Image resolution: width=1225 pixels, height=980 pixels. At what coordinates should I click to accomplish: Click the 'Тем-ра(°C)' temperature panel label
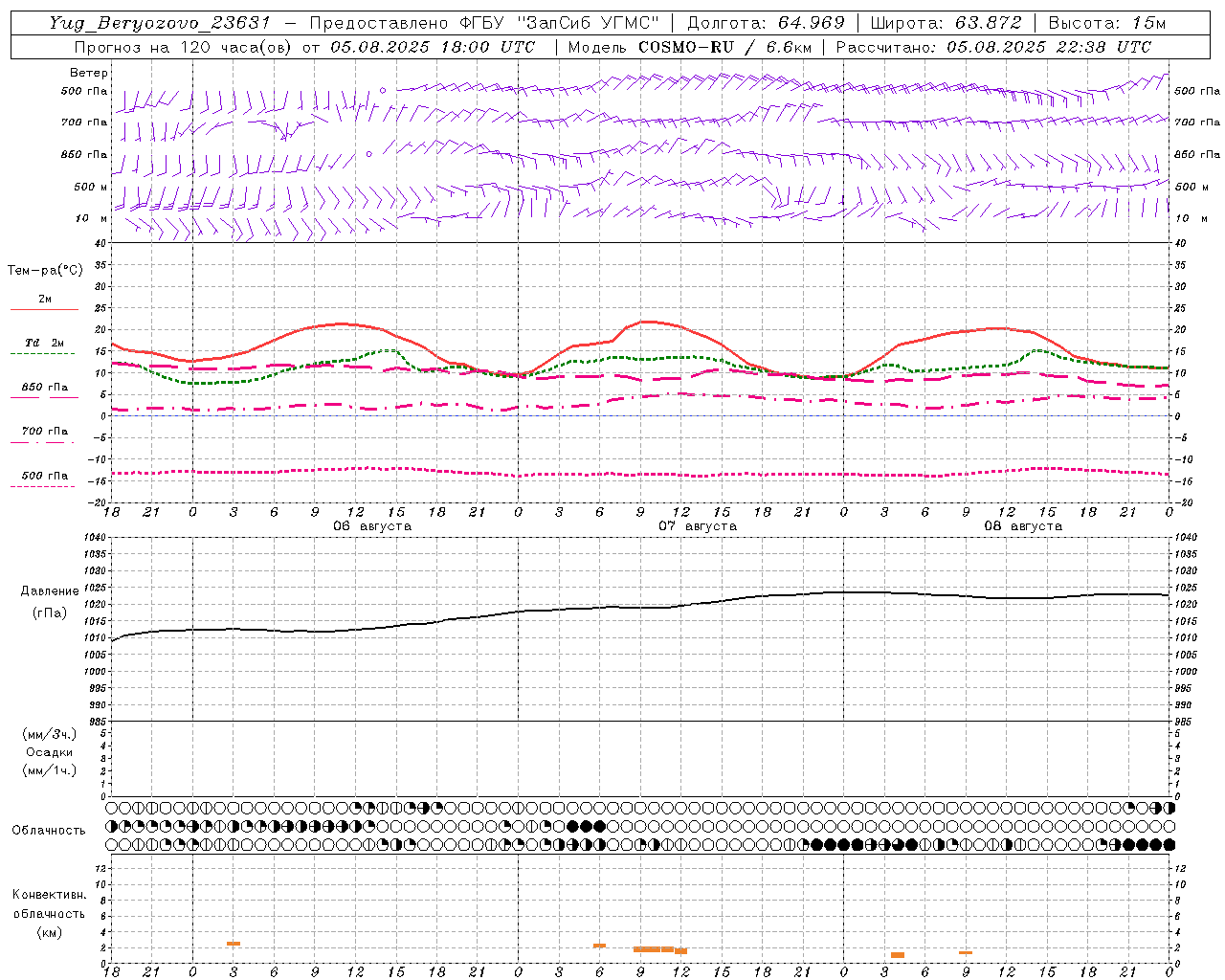[x=45, y=270]
